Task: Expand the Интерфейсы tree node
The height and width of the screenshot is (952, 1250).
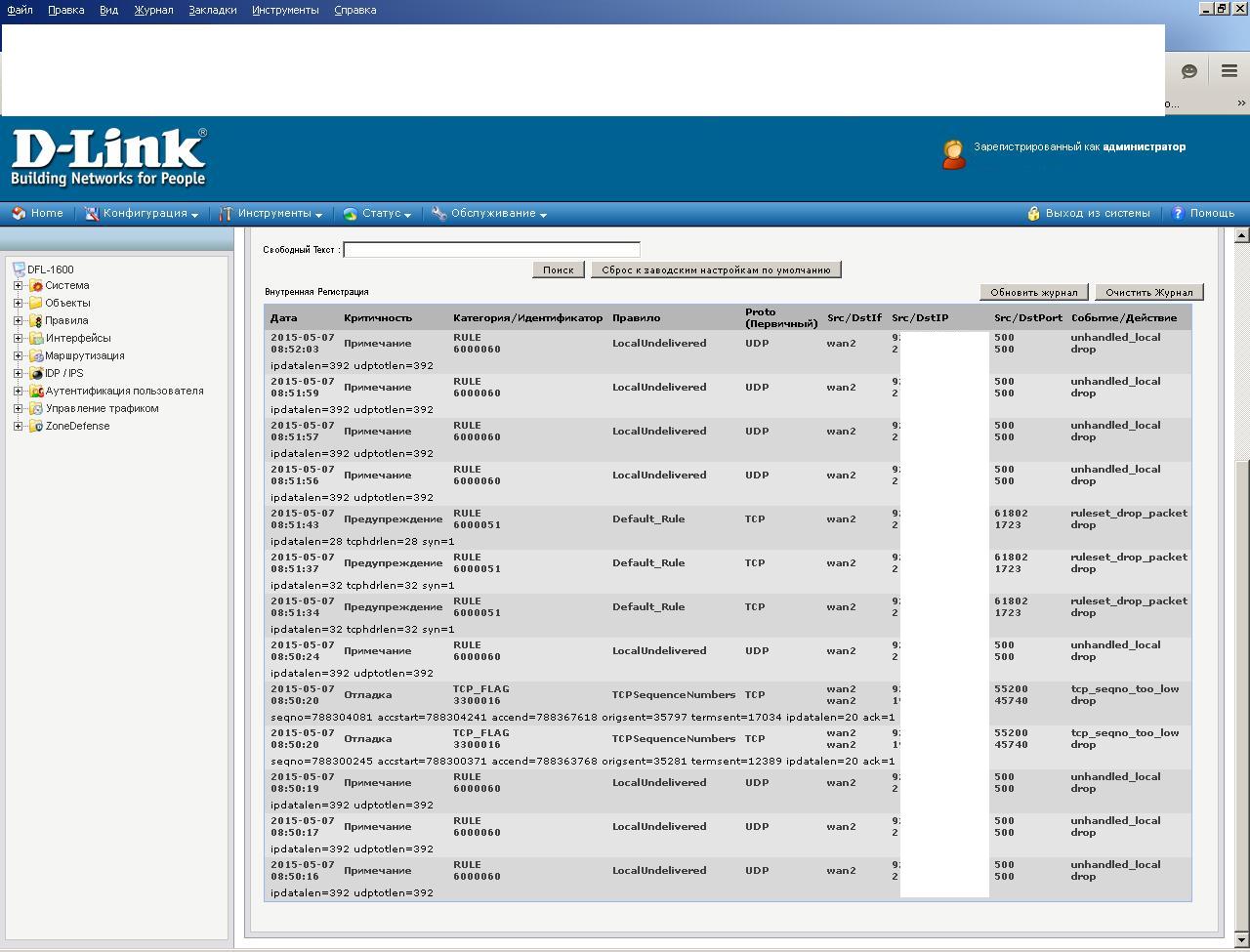Action: [18, 339]
